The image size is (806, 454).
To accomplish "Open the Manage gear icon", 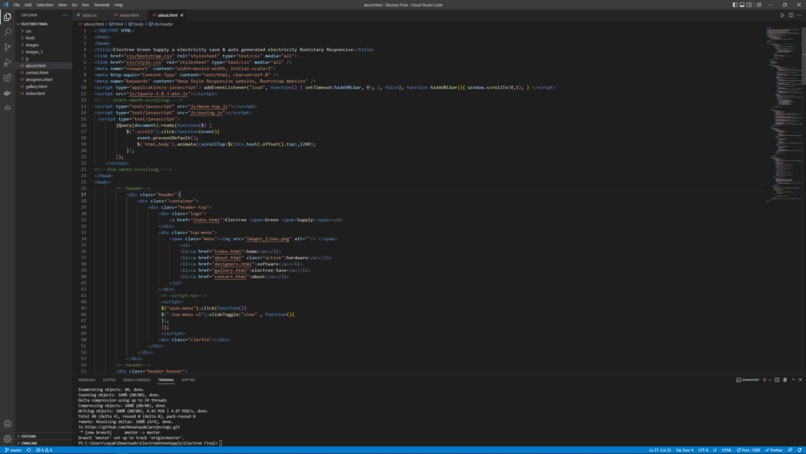I will coord(7,439).
